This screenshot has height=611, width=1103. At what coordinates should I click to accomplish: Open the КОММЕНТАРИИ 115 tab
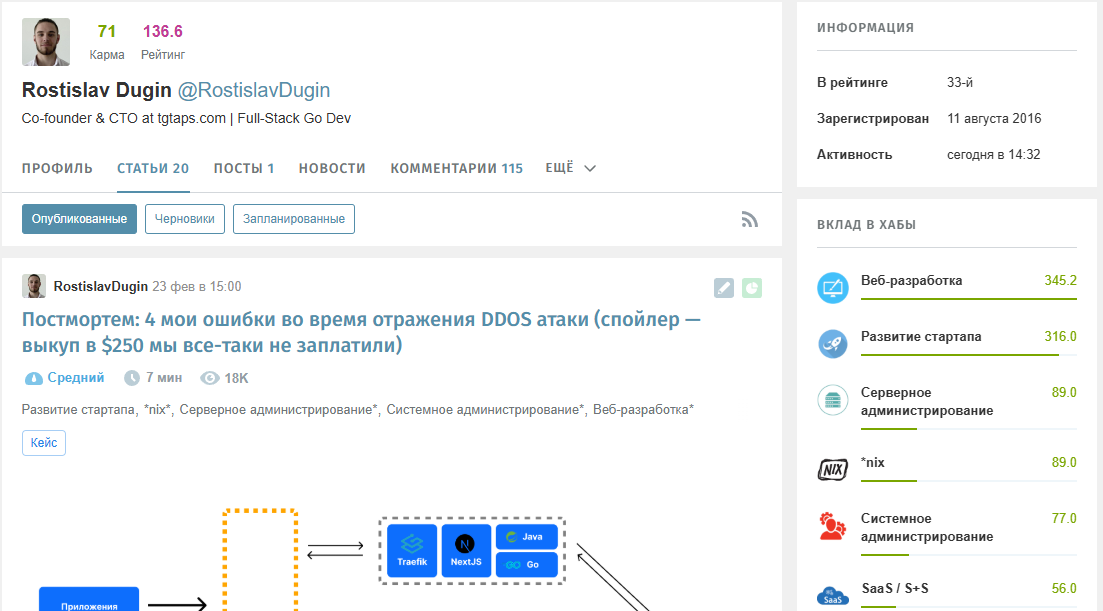click(x=456, y=168)
